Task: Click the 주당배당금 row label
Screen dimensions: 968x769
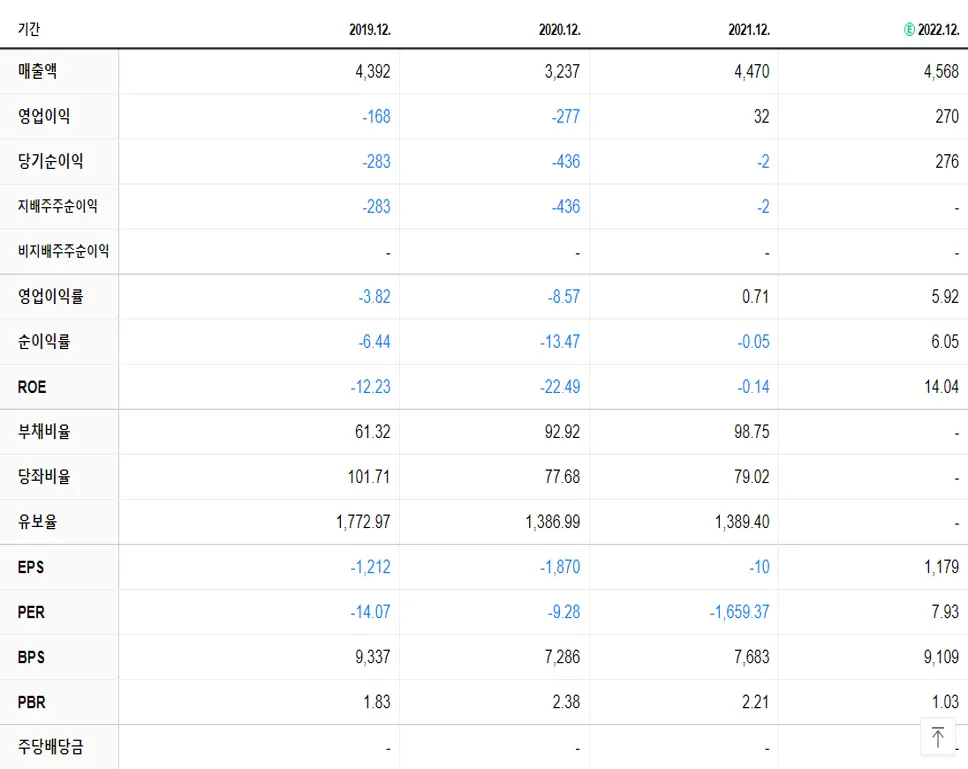Action: (x=51, y=747)
